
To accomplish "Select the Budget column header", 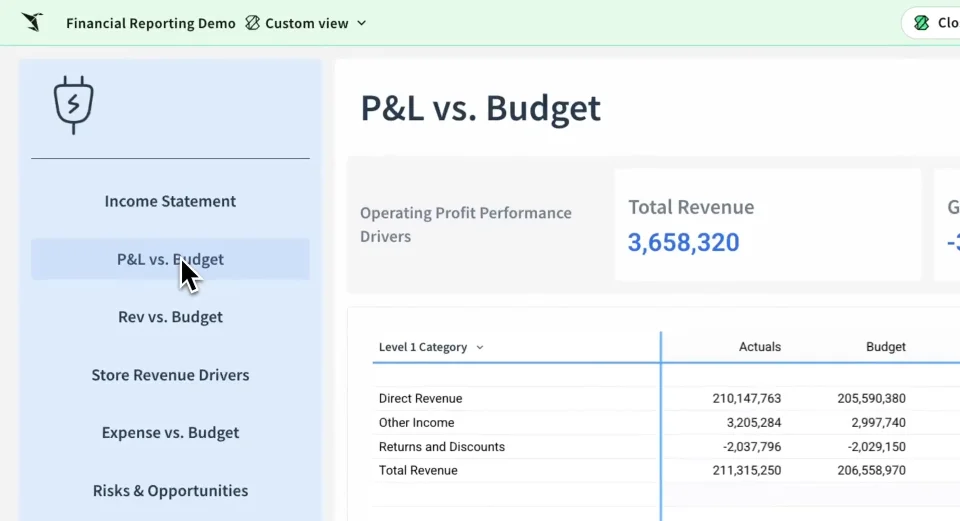I will pyautogui.click(x=885, y=347).
